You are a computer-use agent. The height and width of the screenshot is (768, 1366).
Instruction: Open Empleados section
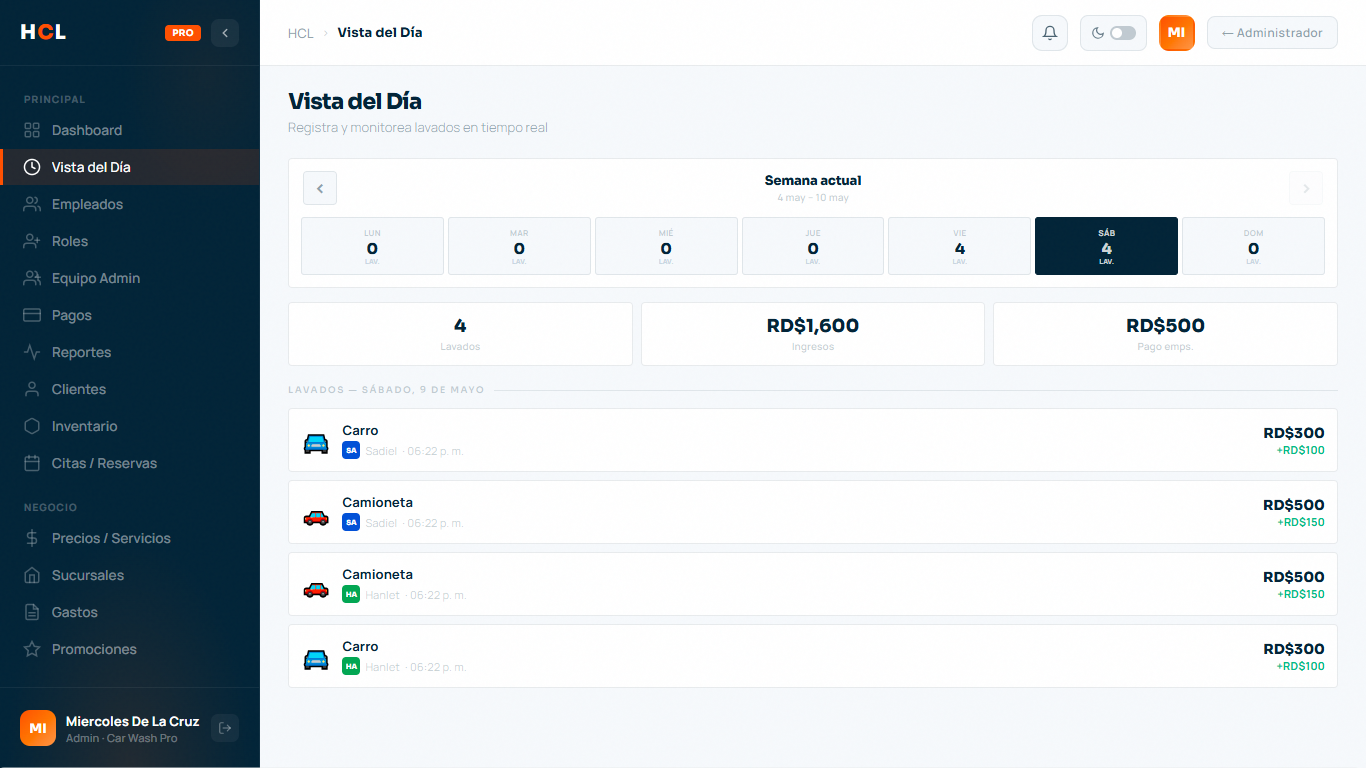pyautogui.click(x=130, y=204)
